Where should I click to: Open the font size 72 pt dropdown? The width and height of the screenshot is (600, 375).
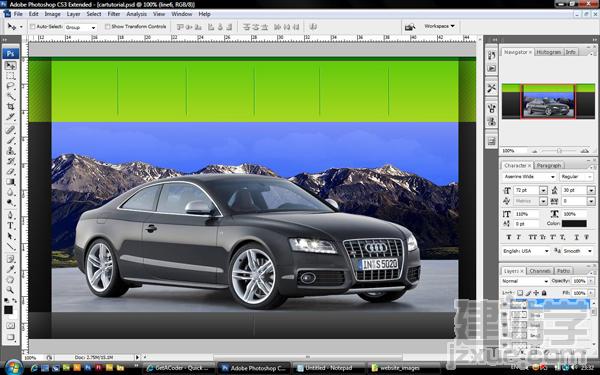pyautogui.click(x=544, y=190)
